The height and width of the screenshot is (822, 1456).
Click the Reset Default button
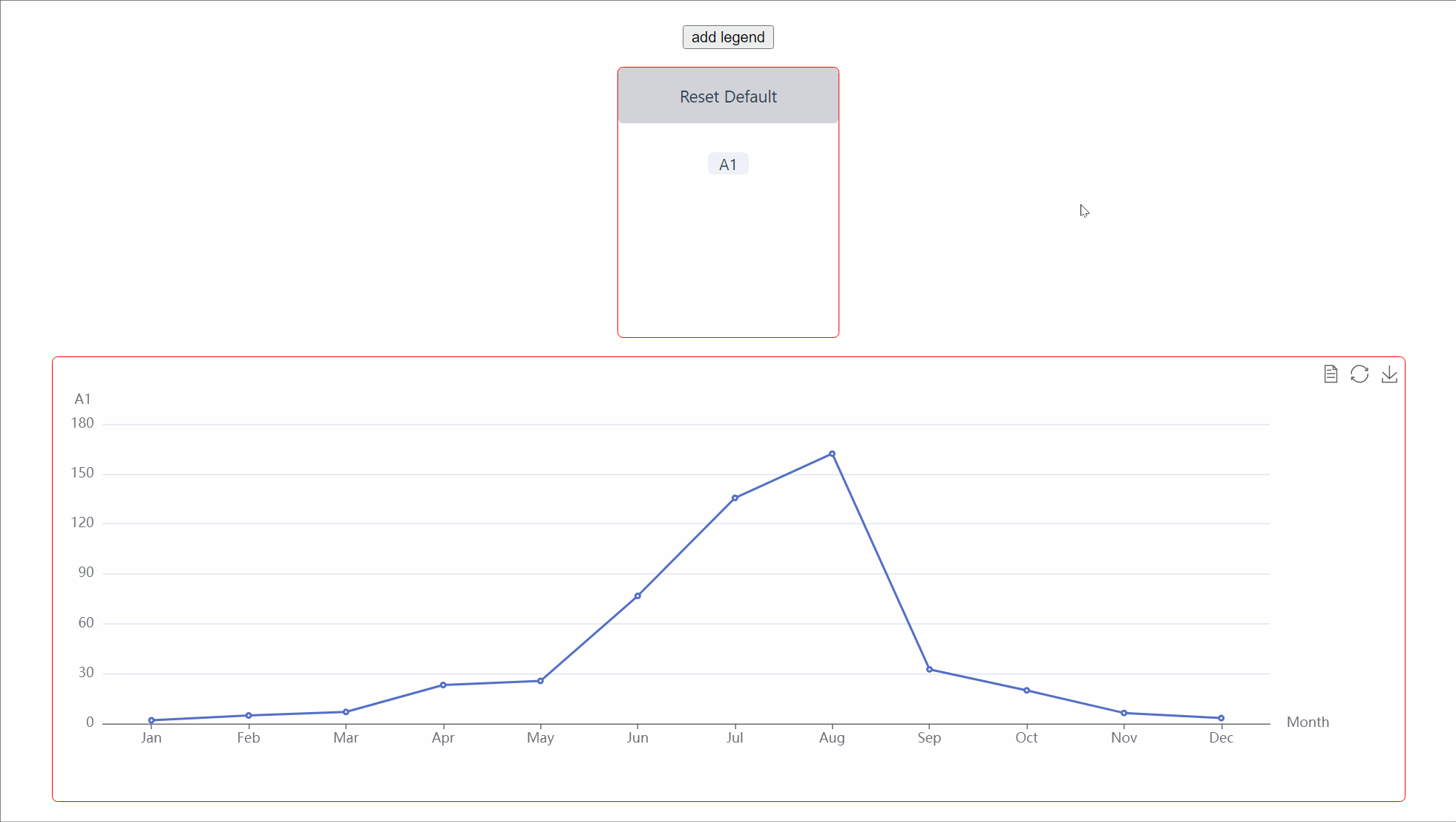click(728, 97)
